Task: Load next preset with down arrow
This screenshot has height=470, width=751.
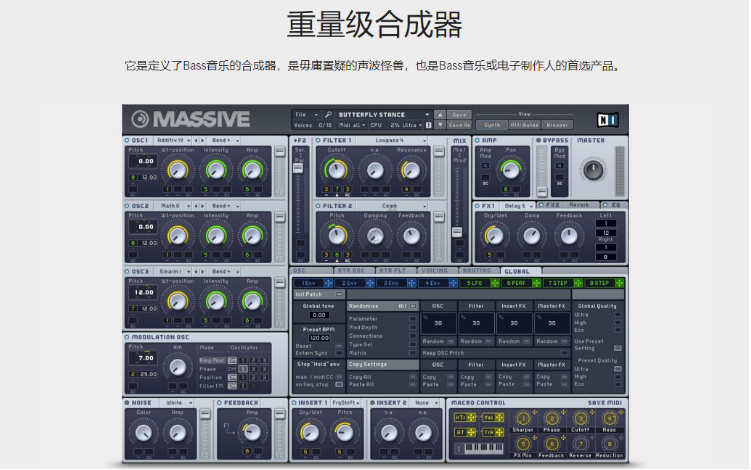Action: [x=440, y=125]
